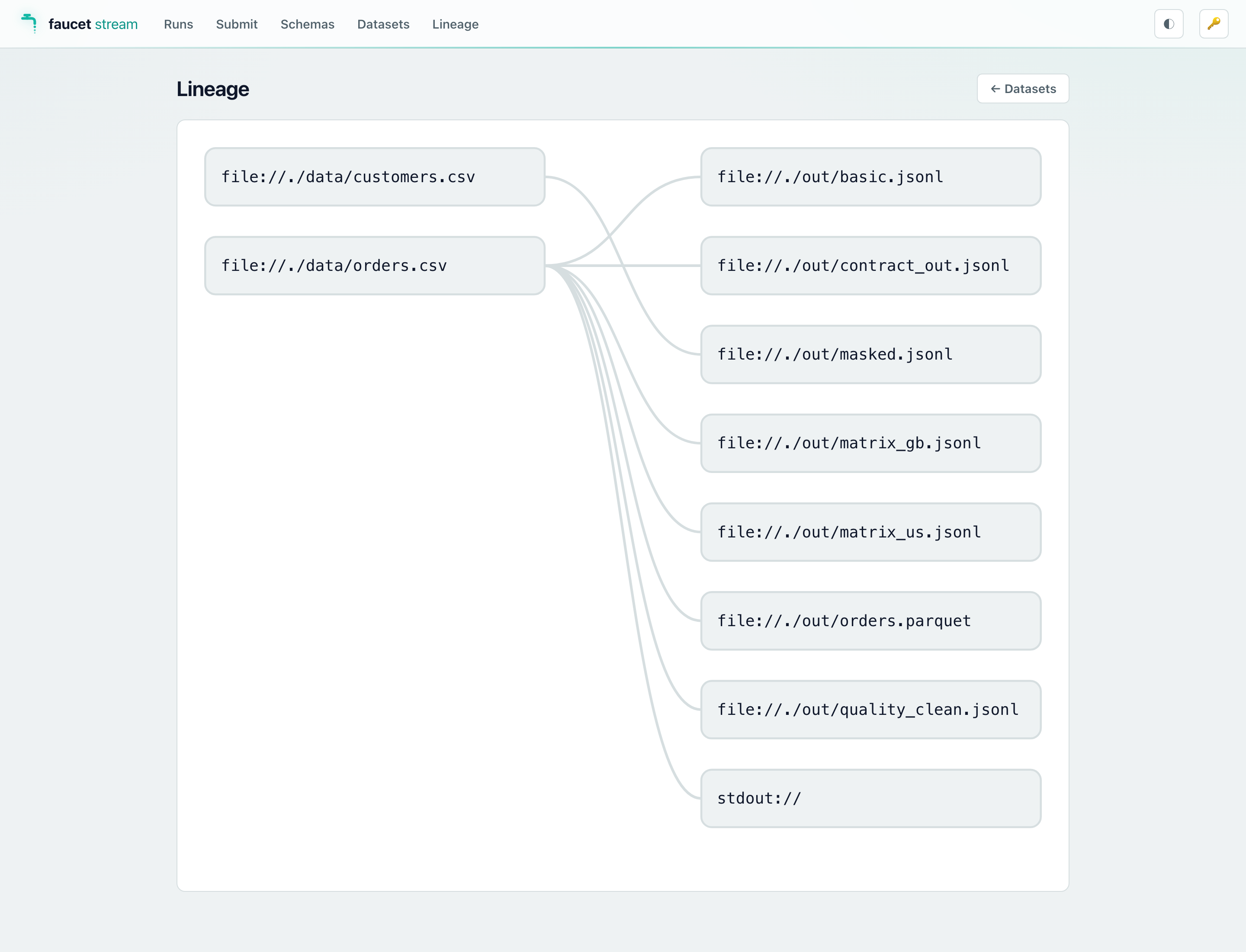The width and height of the screenshot is (1246, 952).
Task: Click the quality_clean.jsonl output node
Action: tap(870, 710)
